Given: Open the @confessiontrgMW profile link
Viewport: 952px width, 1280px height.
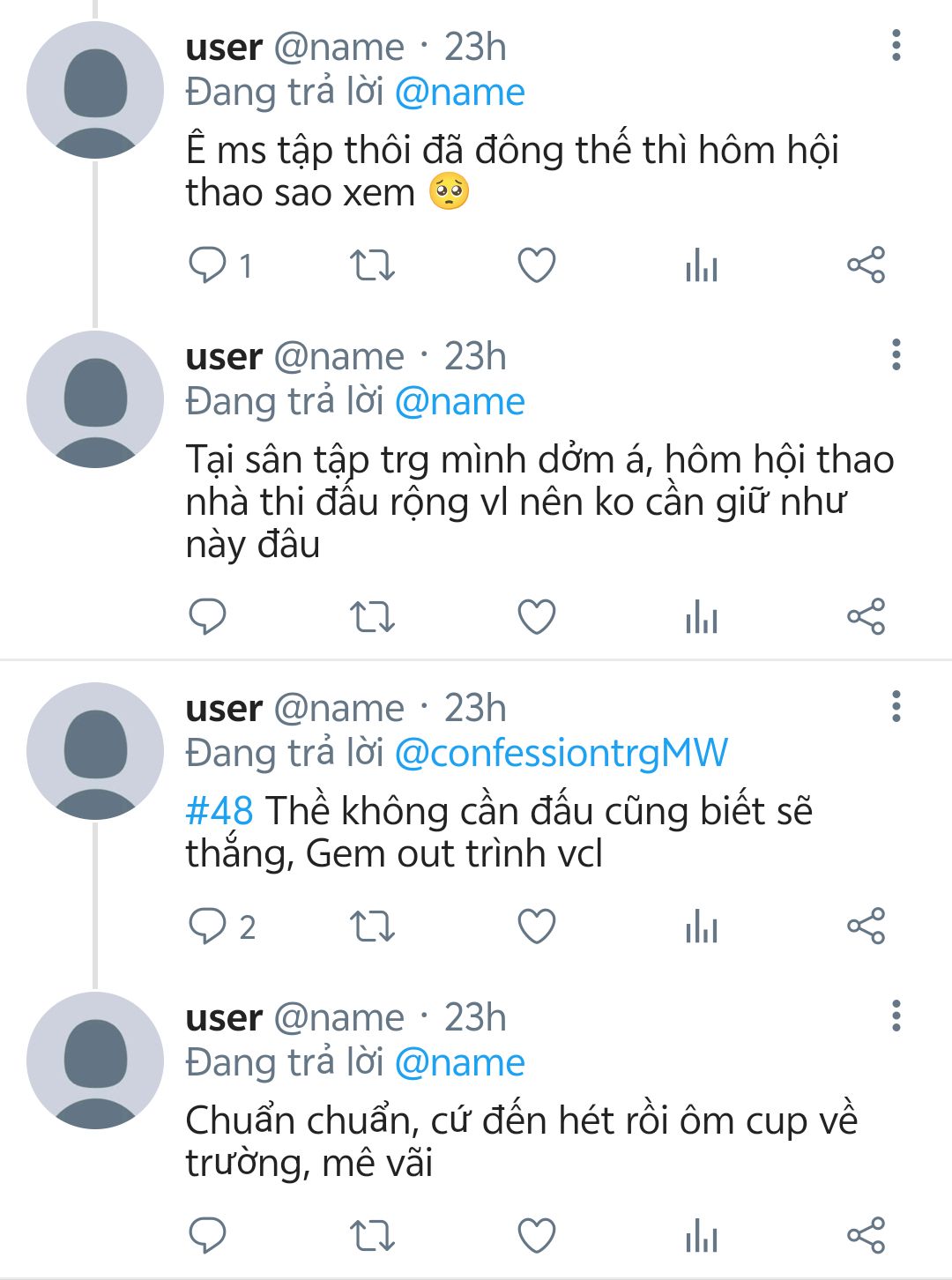Looking at the screenshot, I should click(561, 753).
